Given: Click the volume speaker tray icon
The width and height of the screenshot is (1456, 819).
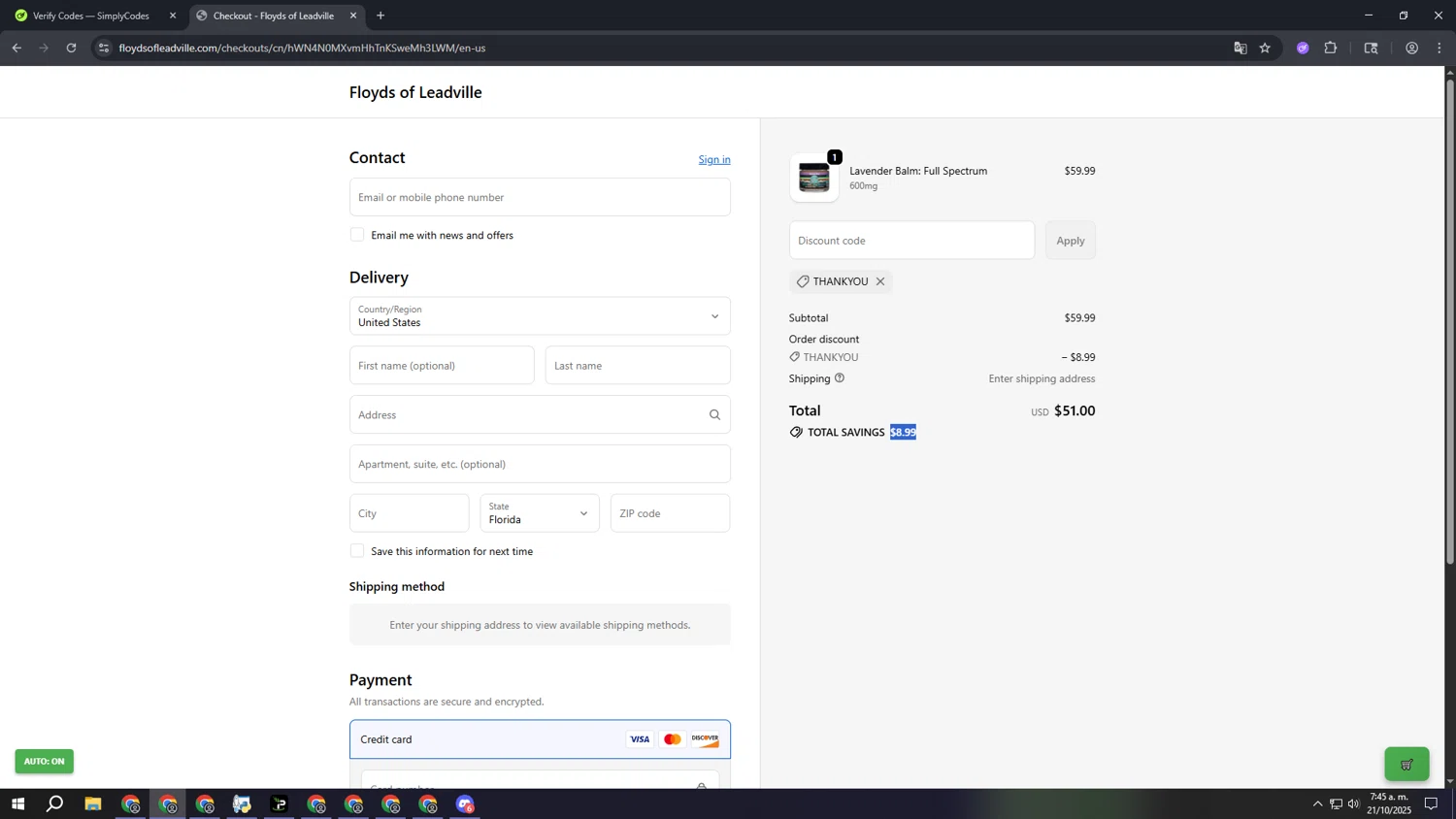Looking at the screenshot, I should click(1354, 803).
